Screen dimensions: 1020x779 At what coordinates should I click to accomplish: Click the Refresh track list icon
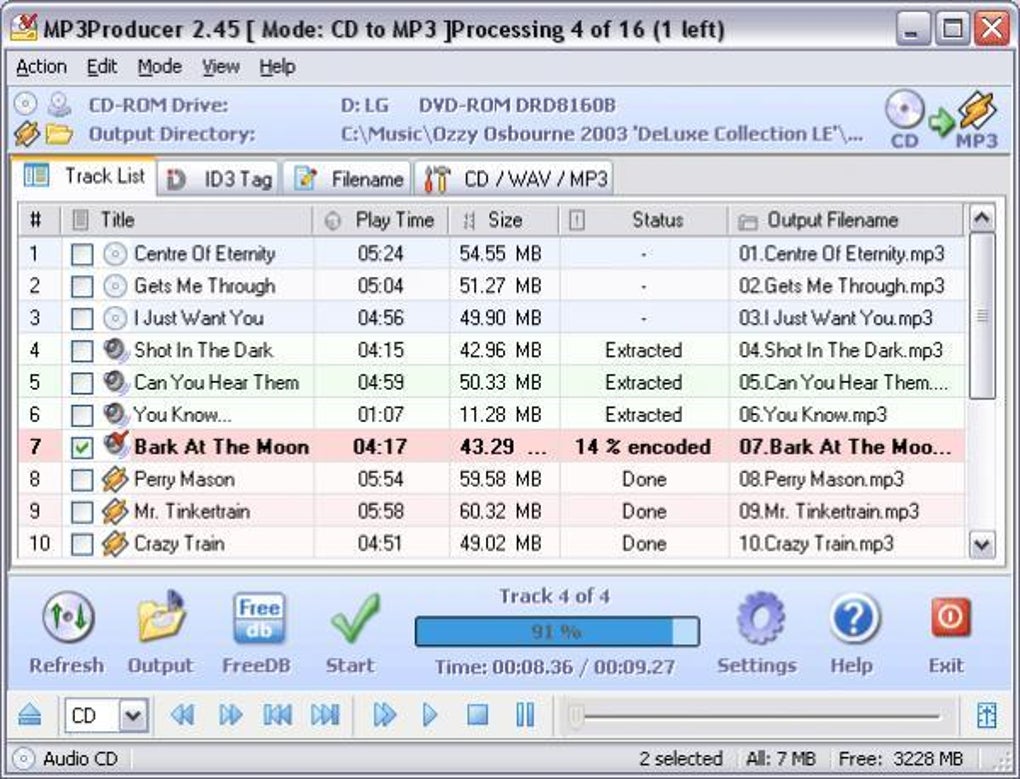coord(68,616)
